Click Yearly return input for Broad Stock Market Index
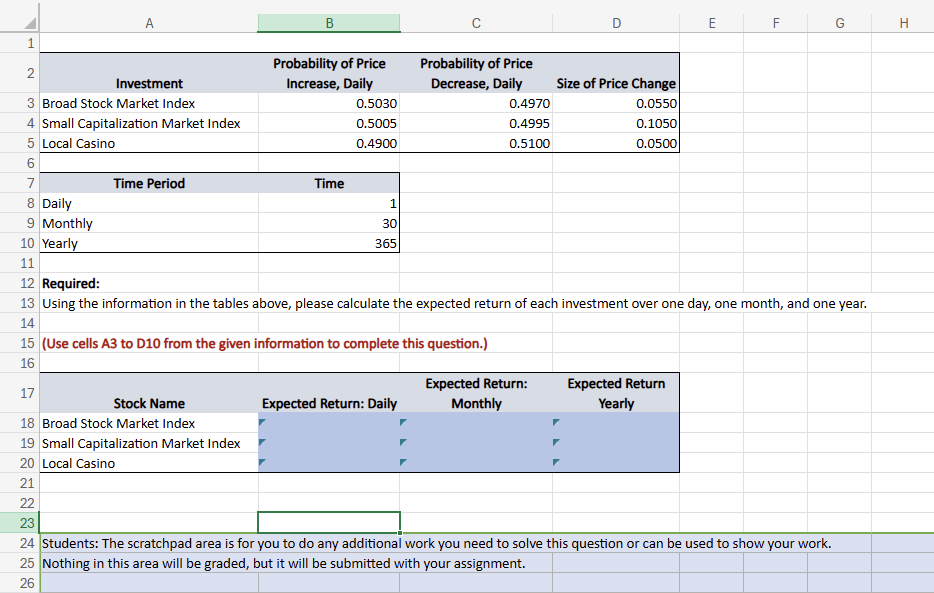934x593 pixels. (x=616, y=423)
